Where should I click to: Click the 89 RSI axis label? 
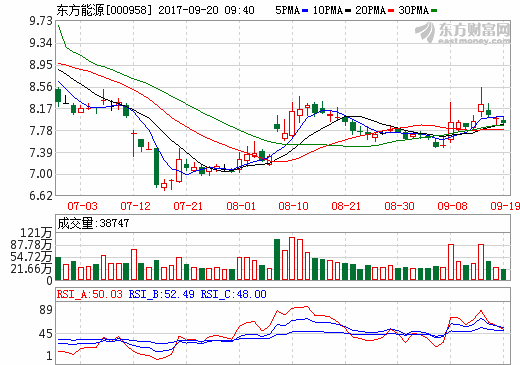[46, 310]
